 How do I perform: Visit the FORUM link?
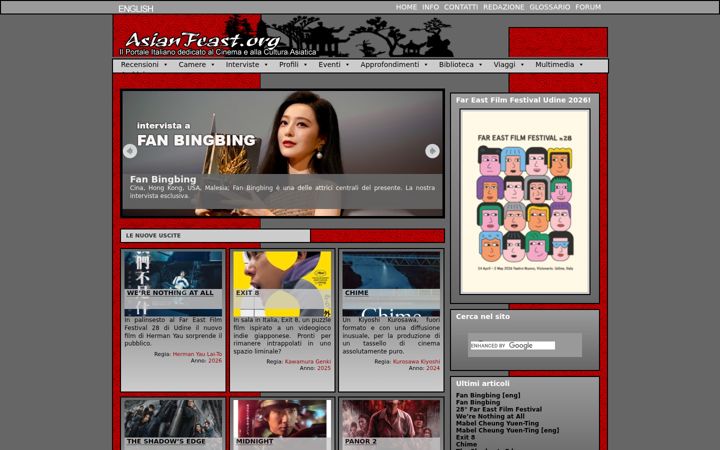point(588,7)
